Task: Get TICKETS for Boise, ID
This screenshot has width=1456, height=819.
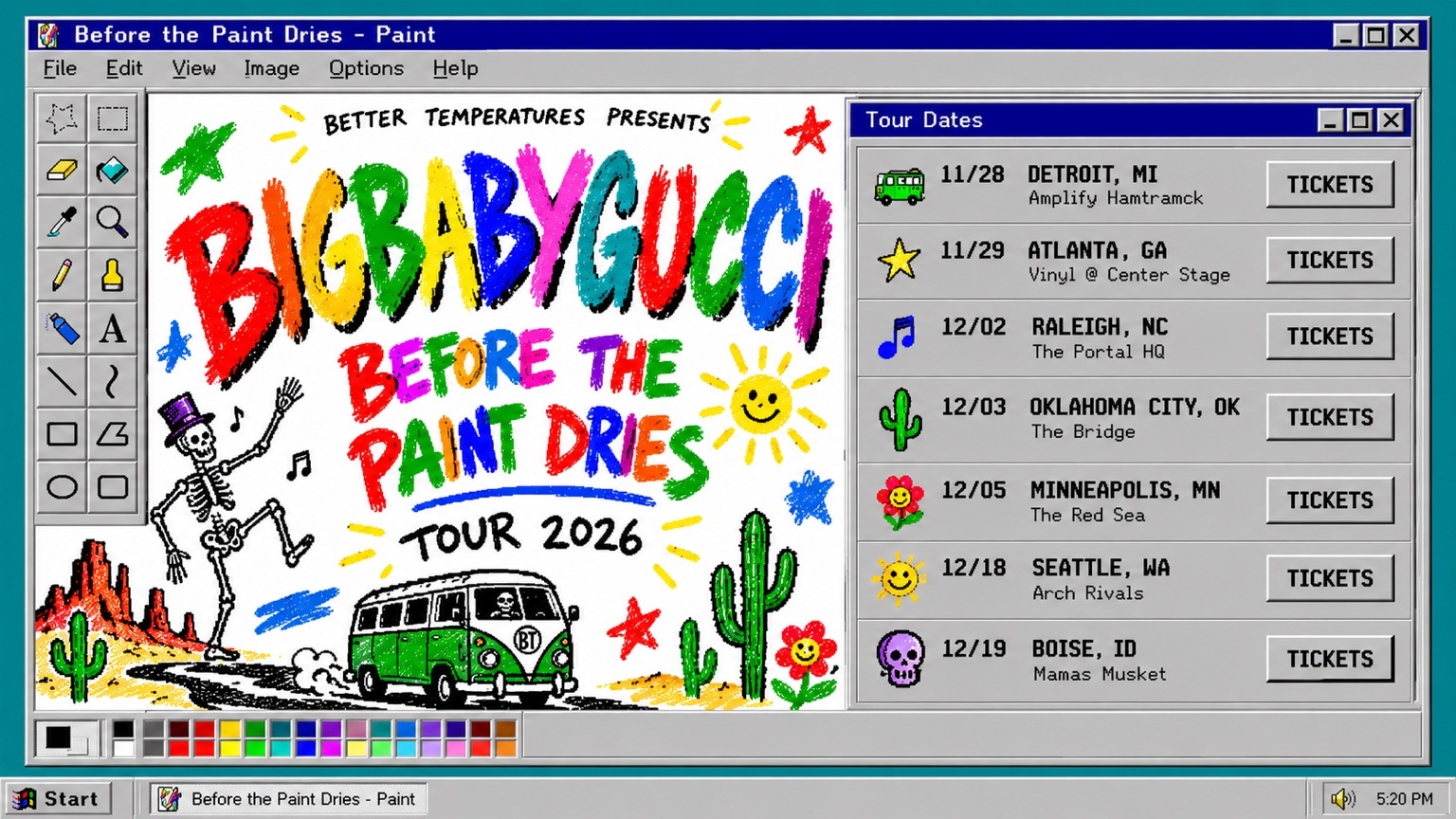Action: pos(1330,659)
